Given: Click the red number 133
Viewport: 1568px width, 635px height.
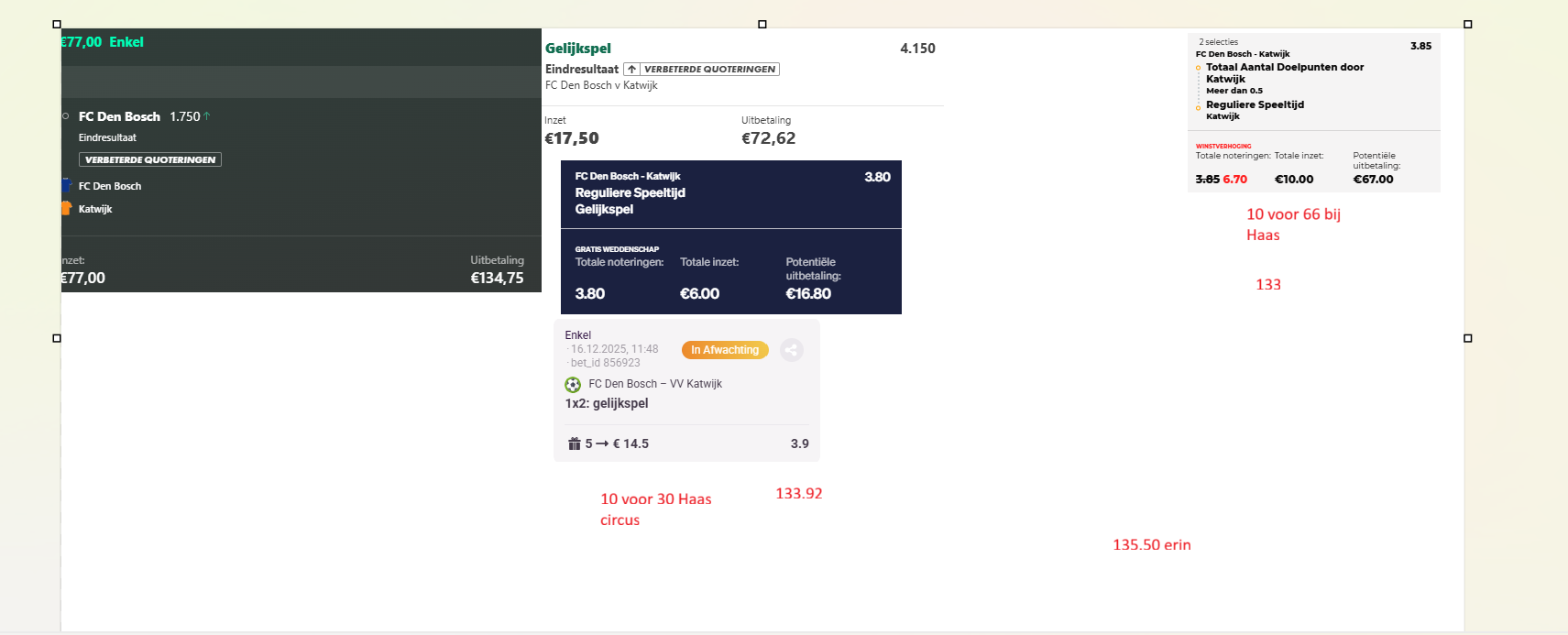Looking at the screenshot, I should coord(1268,284).
